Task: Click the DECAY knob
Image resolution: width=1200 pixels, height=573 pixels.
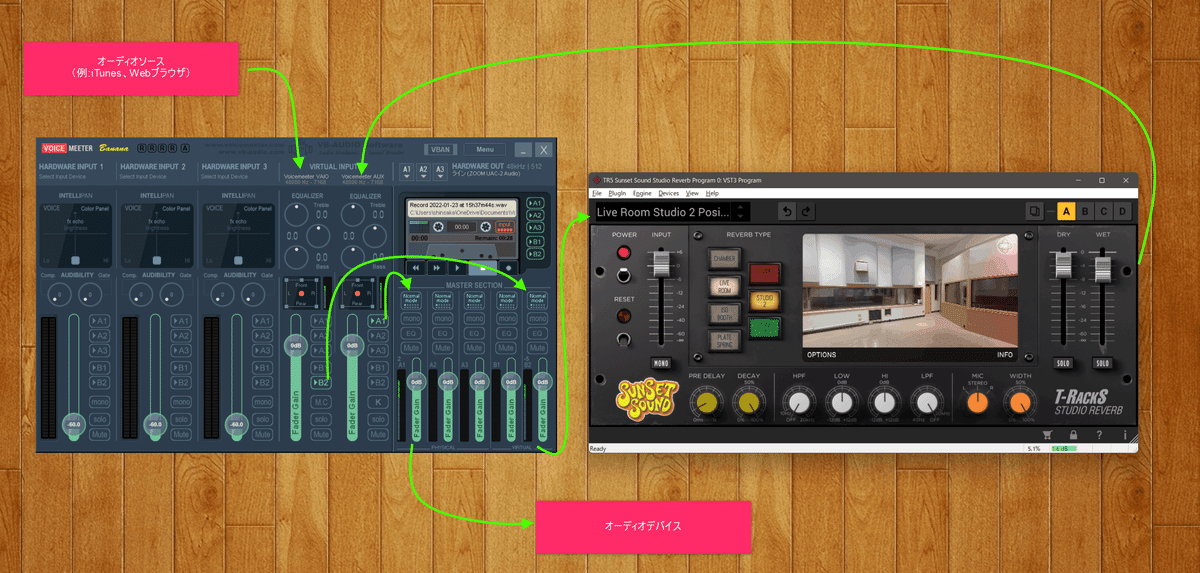Action: click(748, 403)
